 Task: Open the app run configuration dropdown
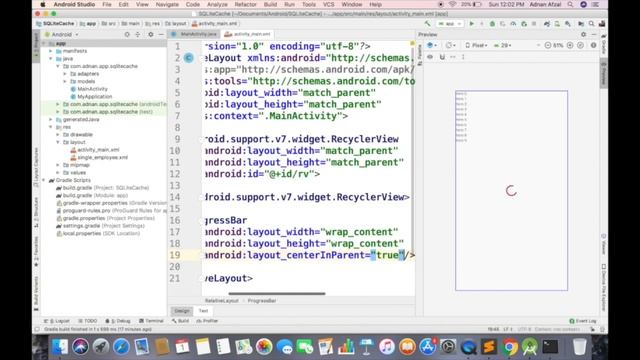click(x=449, y=24)
